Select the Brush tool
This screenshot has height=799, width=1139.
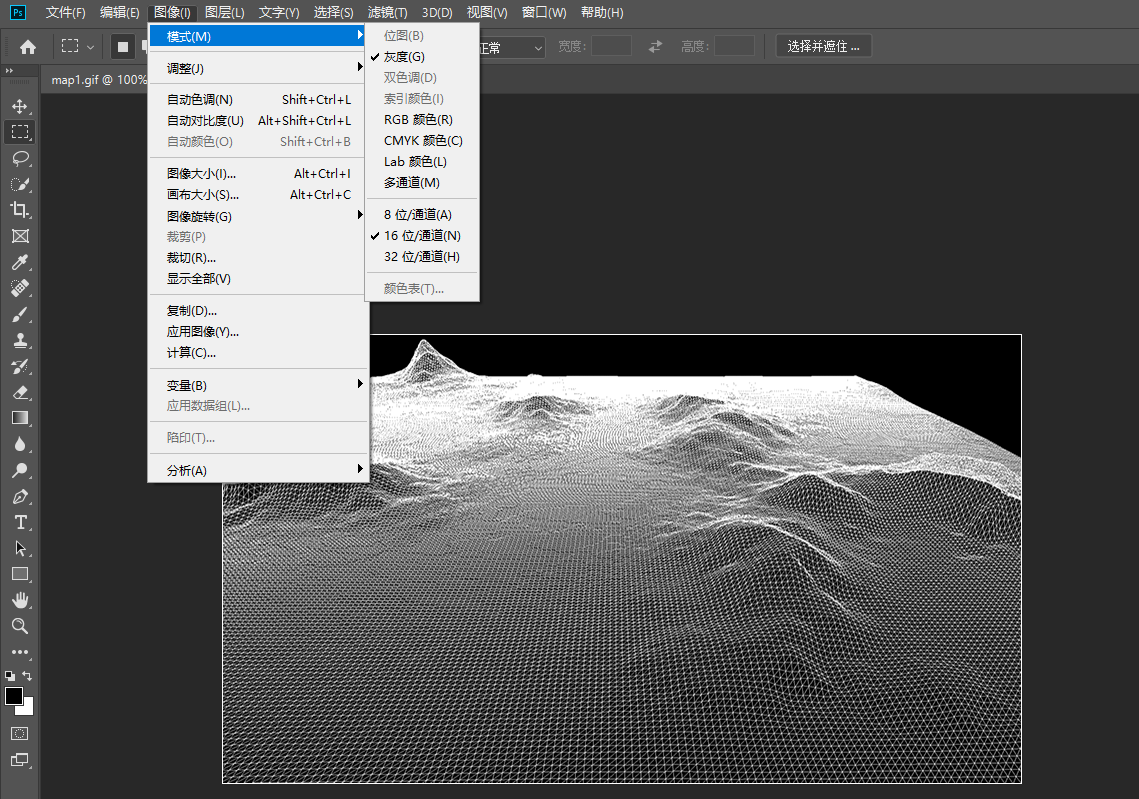coord(20,315)
